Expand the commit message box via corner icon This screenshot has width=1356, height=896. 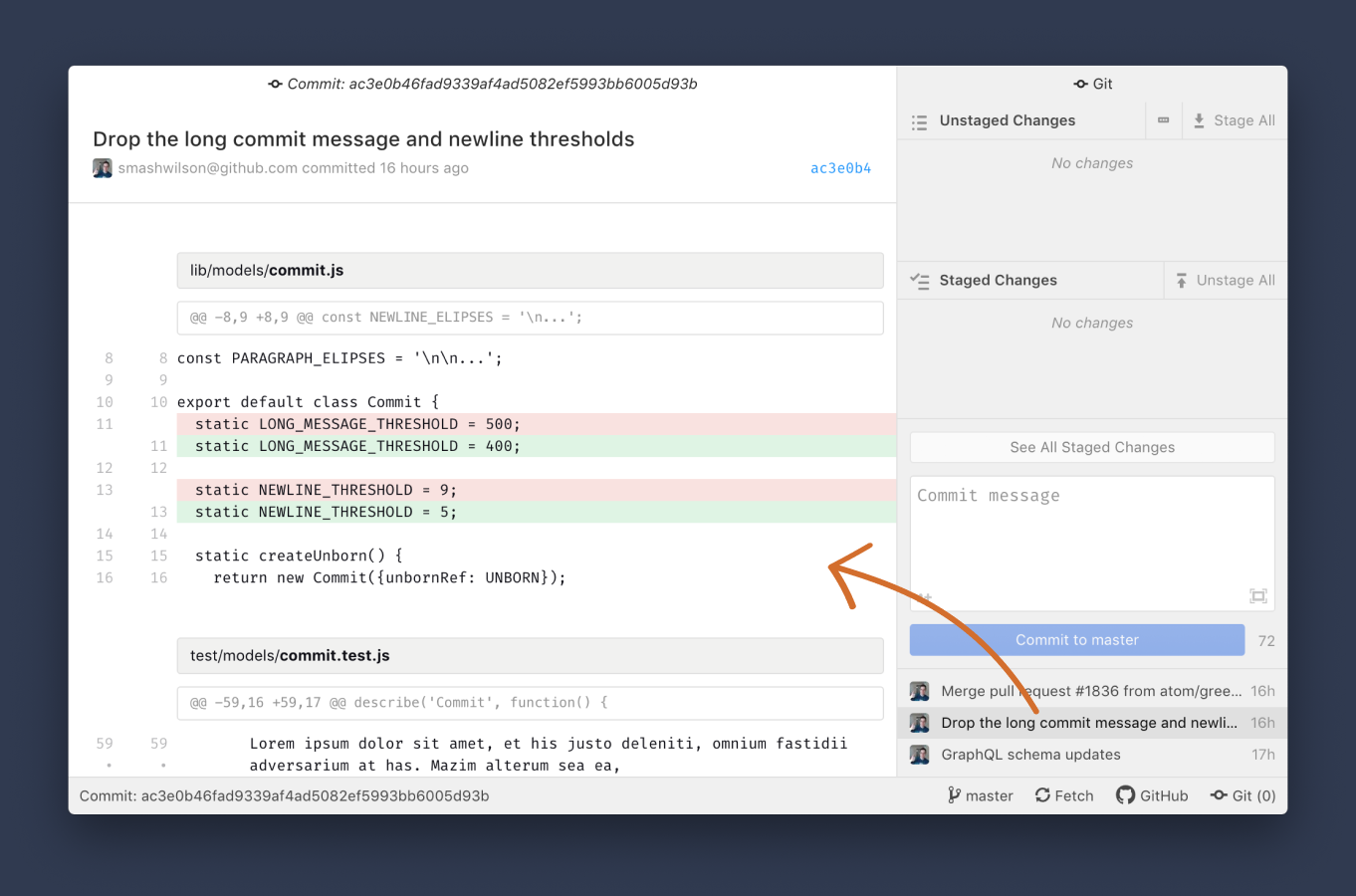click(1257, 594)
